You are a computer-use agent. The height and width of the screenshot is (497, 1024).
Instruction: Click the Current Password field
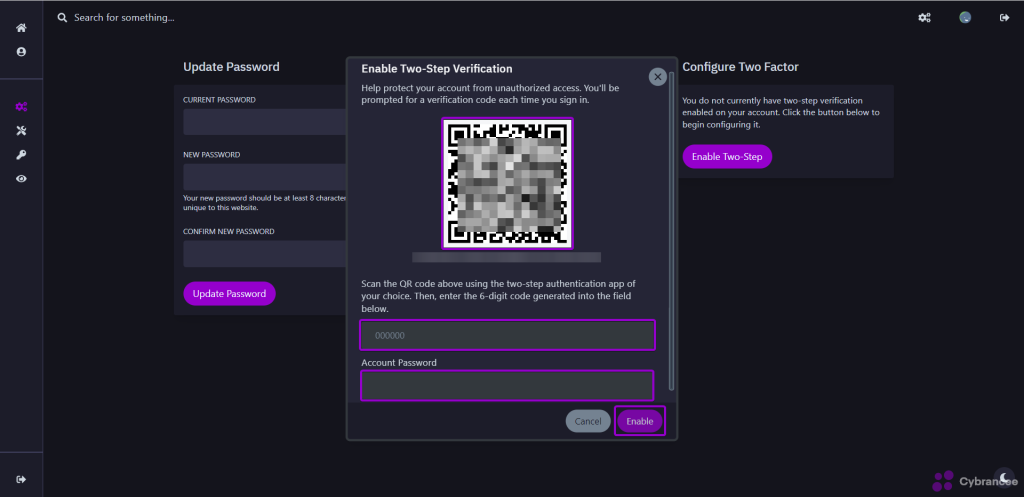pos(264,121)
